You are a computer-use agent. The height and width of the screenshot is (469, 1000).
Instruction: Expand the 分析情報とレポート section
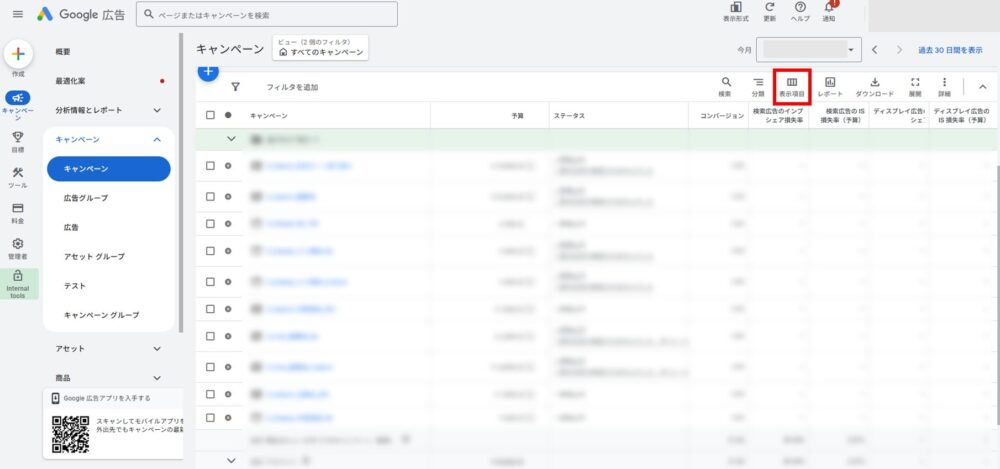tap(157, 110)
